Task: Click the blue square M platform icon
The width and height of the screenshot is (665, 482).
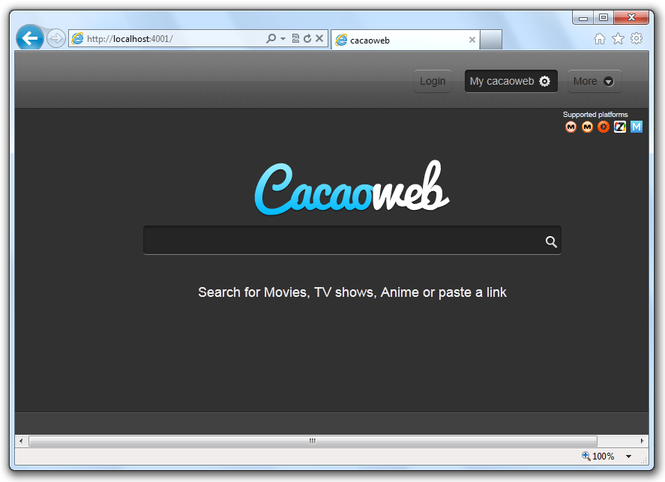Action: click(636, 127)
